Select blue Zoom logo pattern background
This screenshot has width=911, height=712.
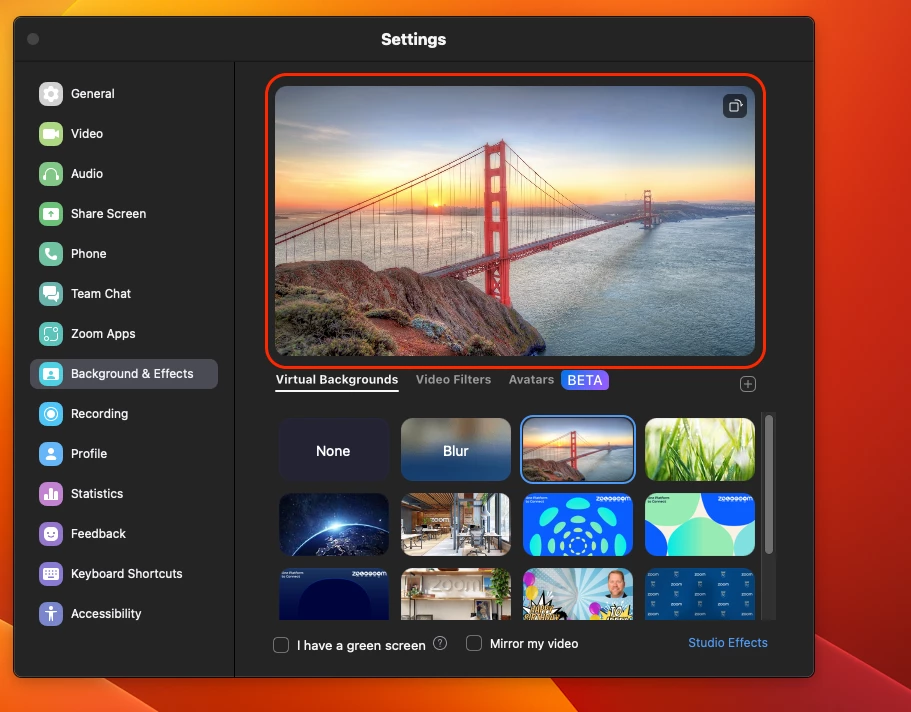(700, 594)
